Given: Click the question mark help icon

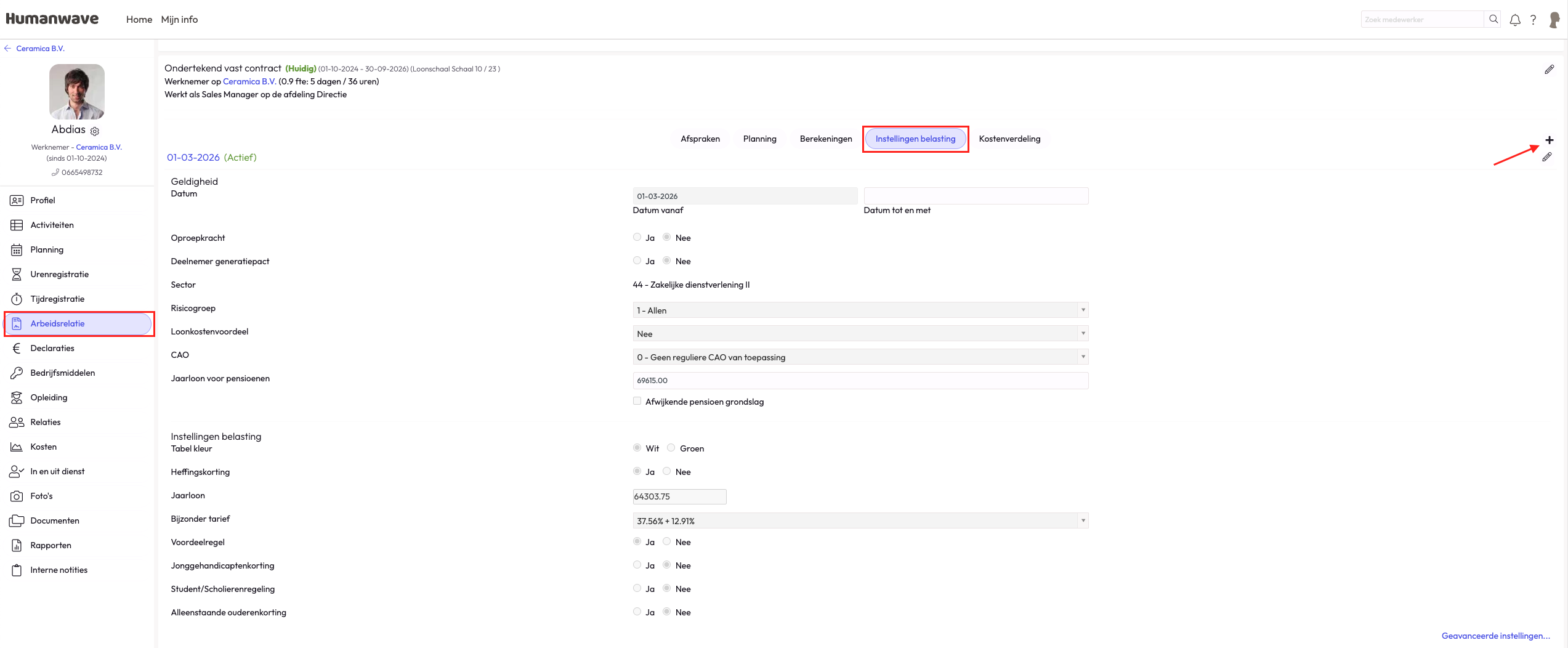Looking at the screenshot, I should tap(1533, 20).
